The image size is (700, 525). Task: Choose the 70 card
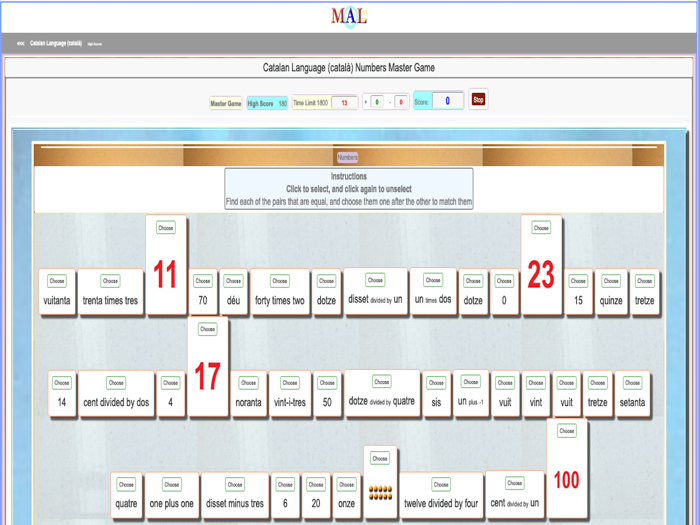[x=203, y=281]
